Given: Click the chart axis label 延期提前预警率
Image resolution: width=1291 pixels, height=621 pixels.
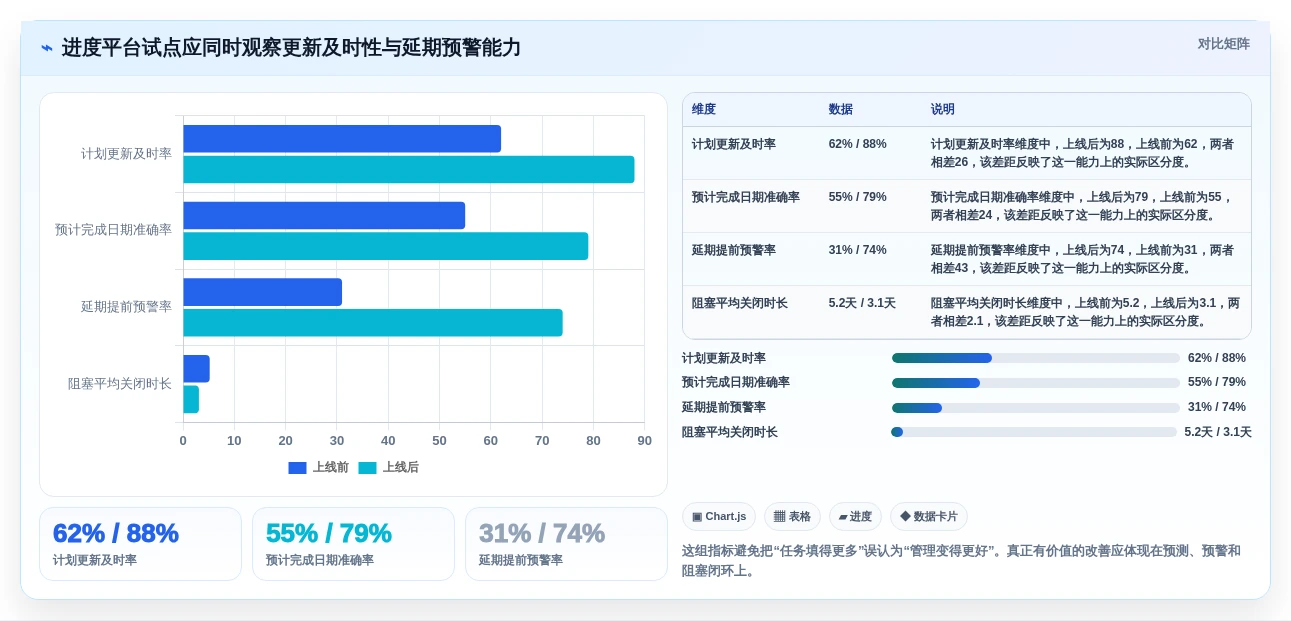Looking at the screenshot, I should [x=126, y=307].
